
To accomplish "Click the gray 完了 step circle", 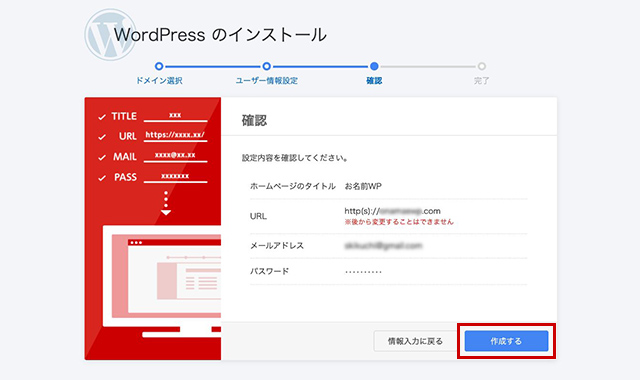I will coord(482,66).
